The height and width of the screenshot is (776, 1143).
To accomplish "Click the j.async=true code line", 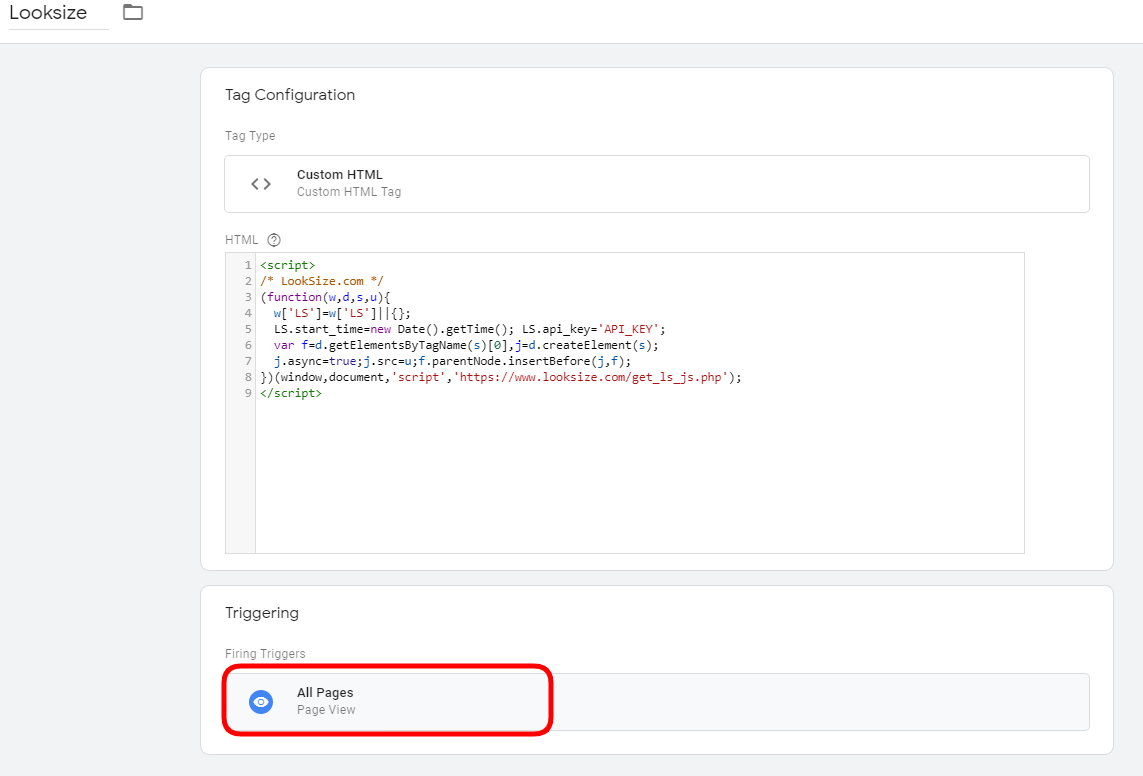I will 452,361.
